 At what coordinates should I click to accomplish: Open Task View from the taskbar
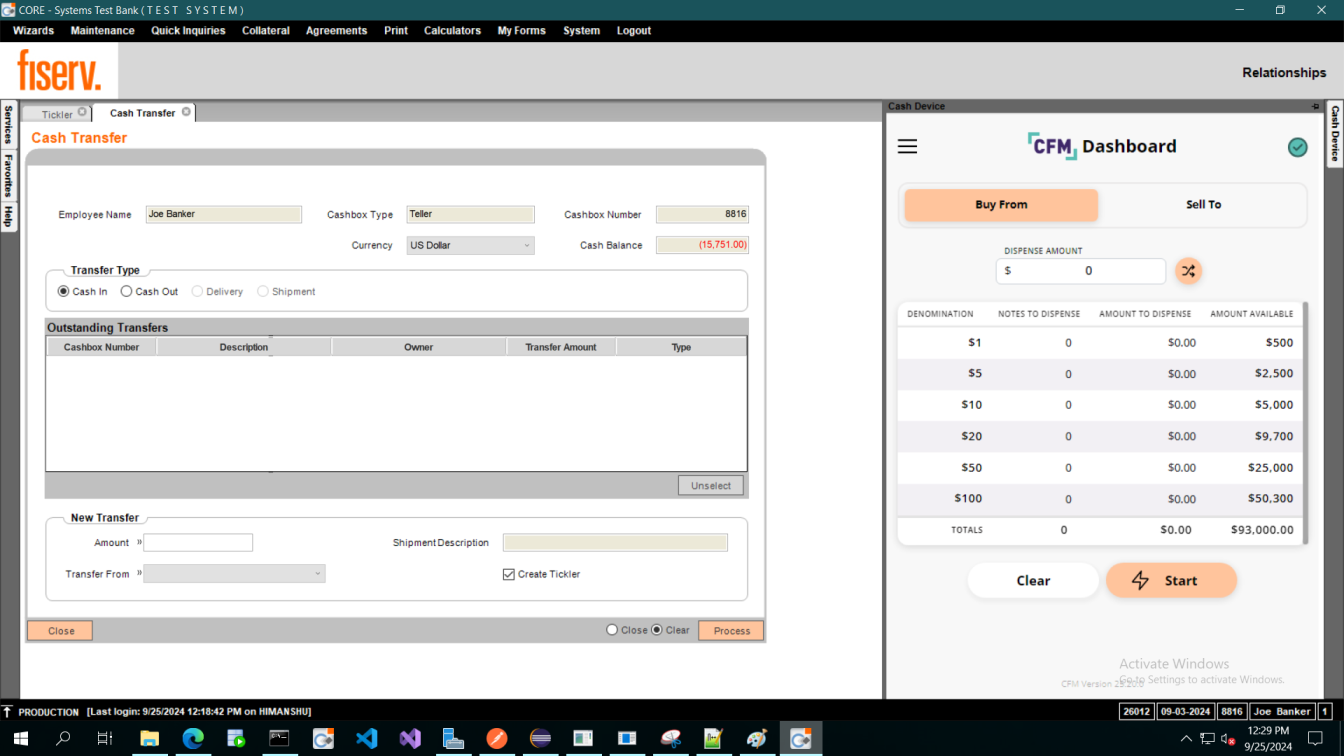[105, 739]
